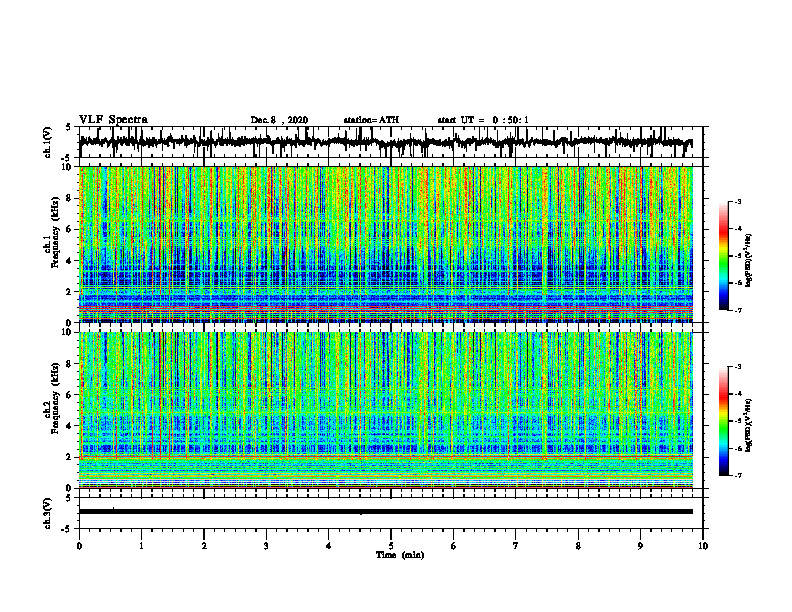792x612 pixels.
Task: Click time axis tick label '9'
Action: [x=640, y=546]
